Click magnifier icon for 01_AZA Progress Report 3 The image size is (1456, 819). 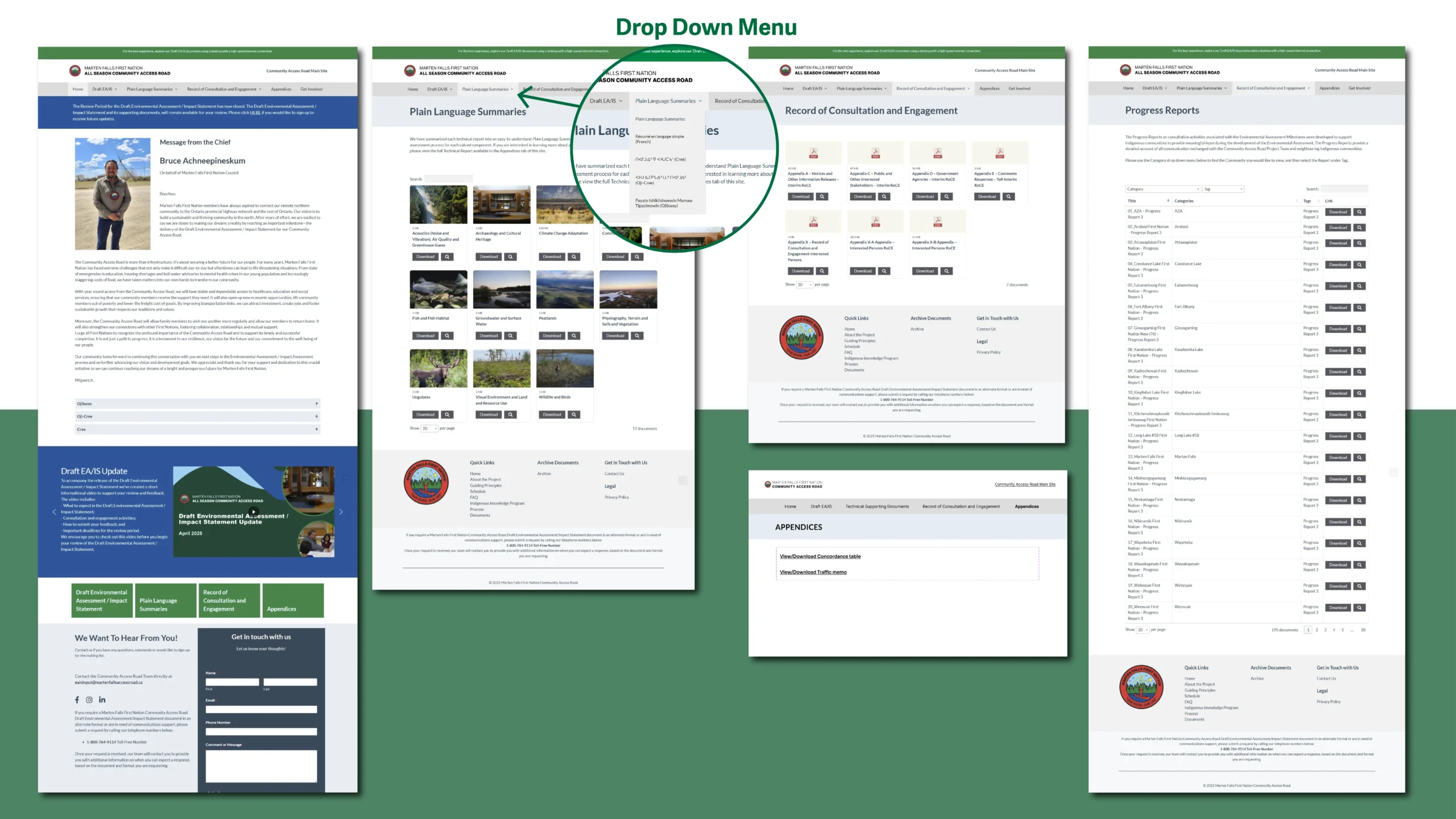coord(1359,212)
